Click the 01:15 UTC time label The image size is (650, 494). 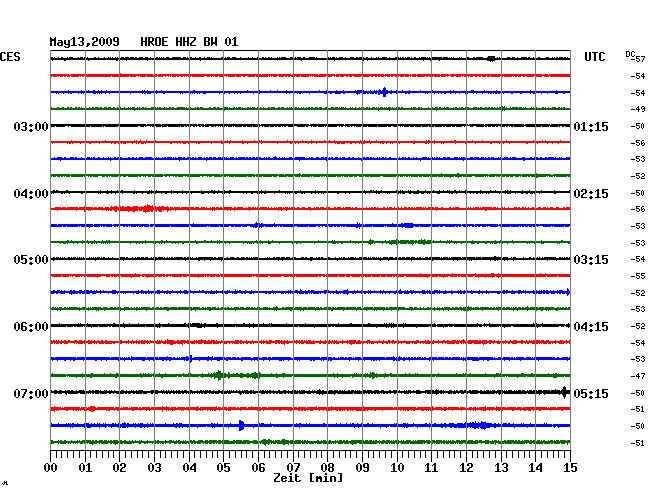pos(591,126)
